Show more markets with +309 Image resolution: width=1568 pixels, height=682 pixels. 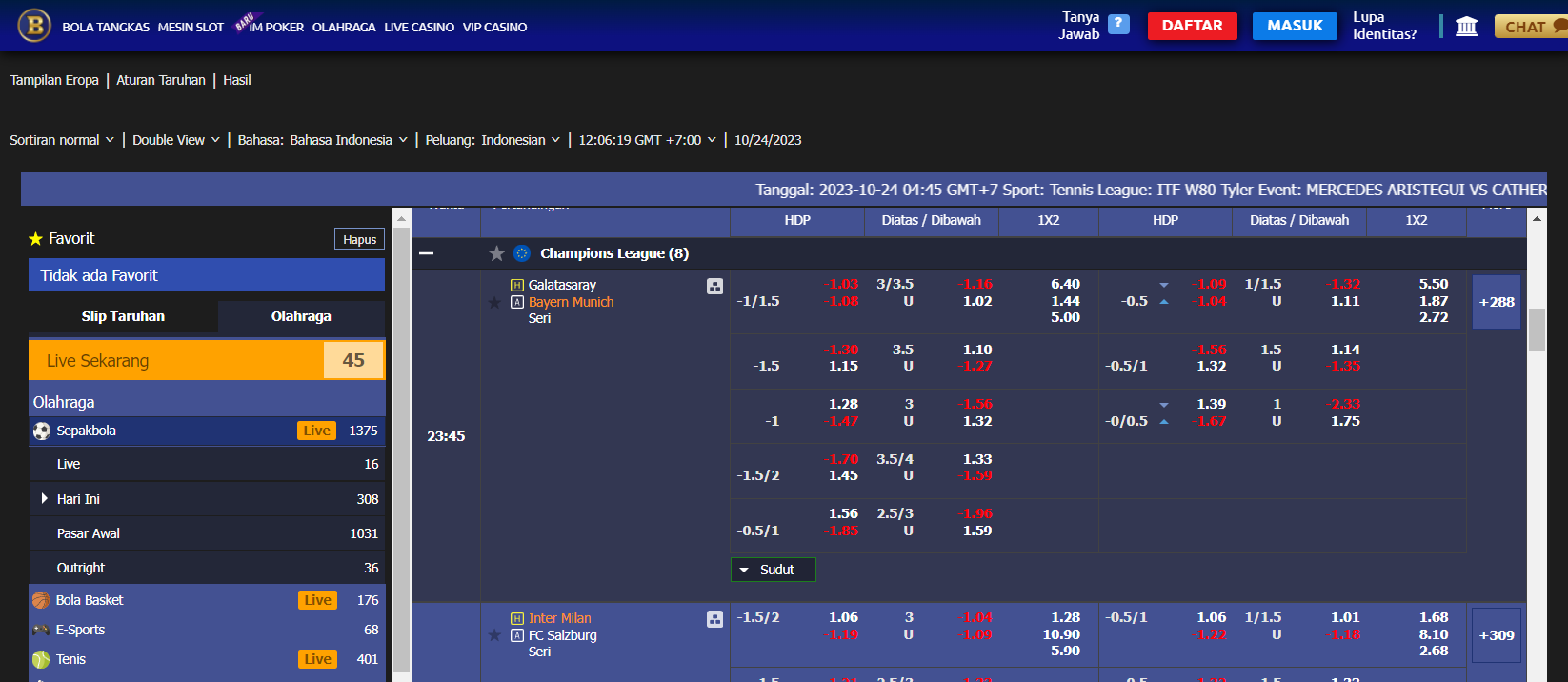coord(1497,635)
